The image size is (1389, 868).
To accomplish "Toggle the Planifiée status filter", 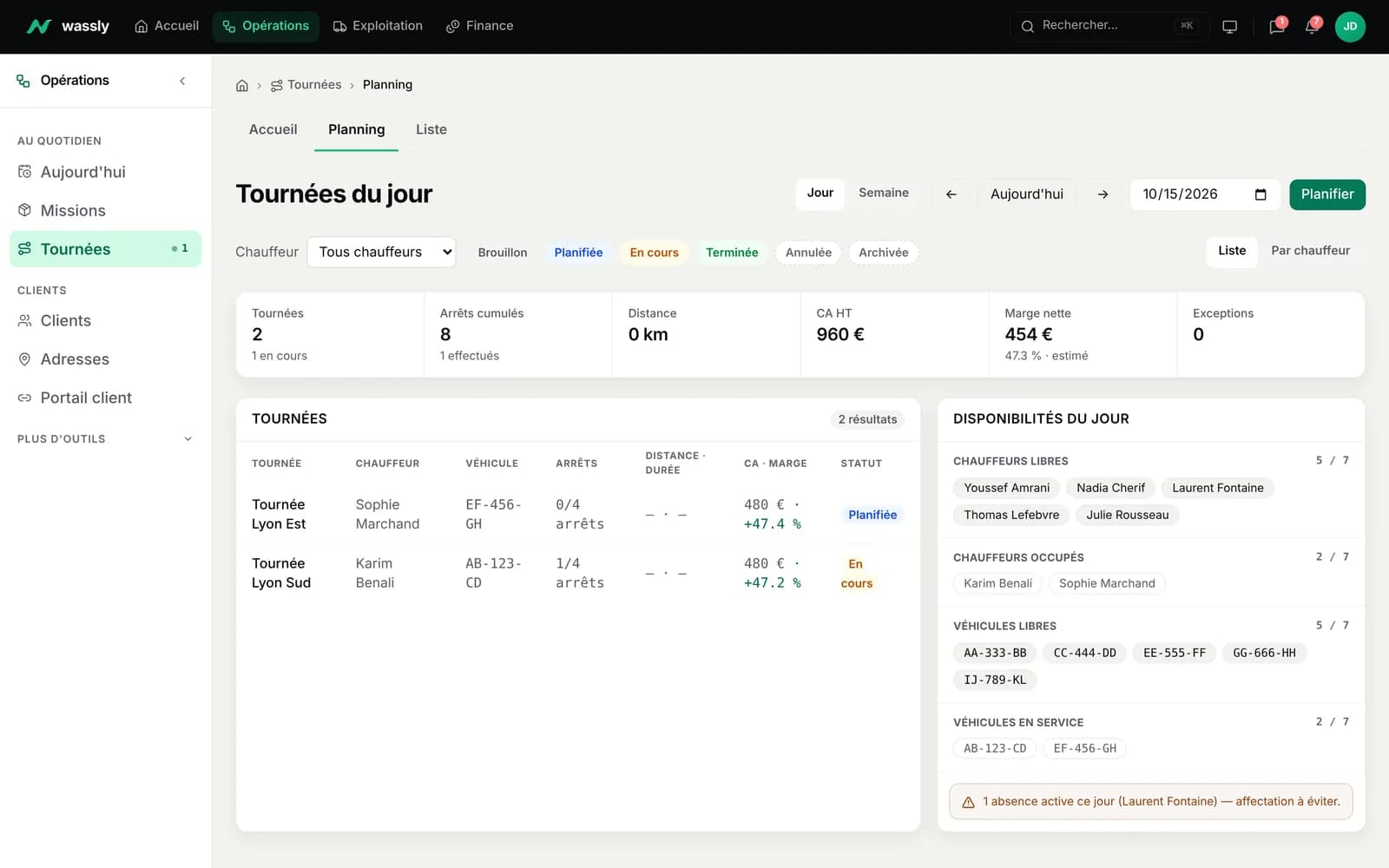I will pos(578,253).
